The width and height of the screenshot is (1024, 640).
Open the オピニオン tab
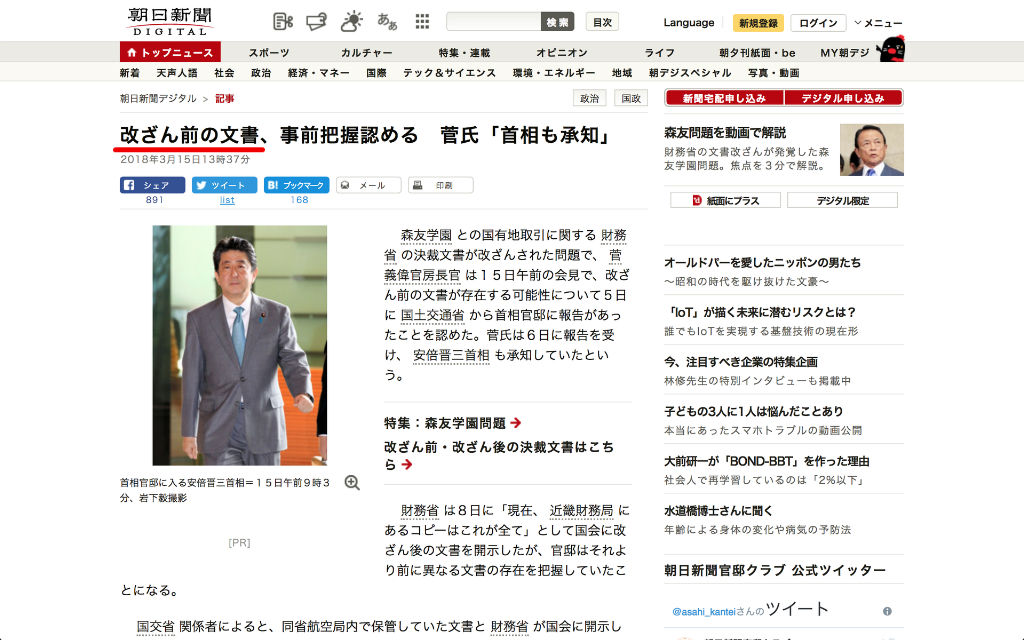(x=562, y=52)
